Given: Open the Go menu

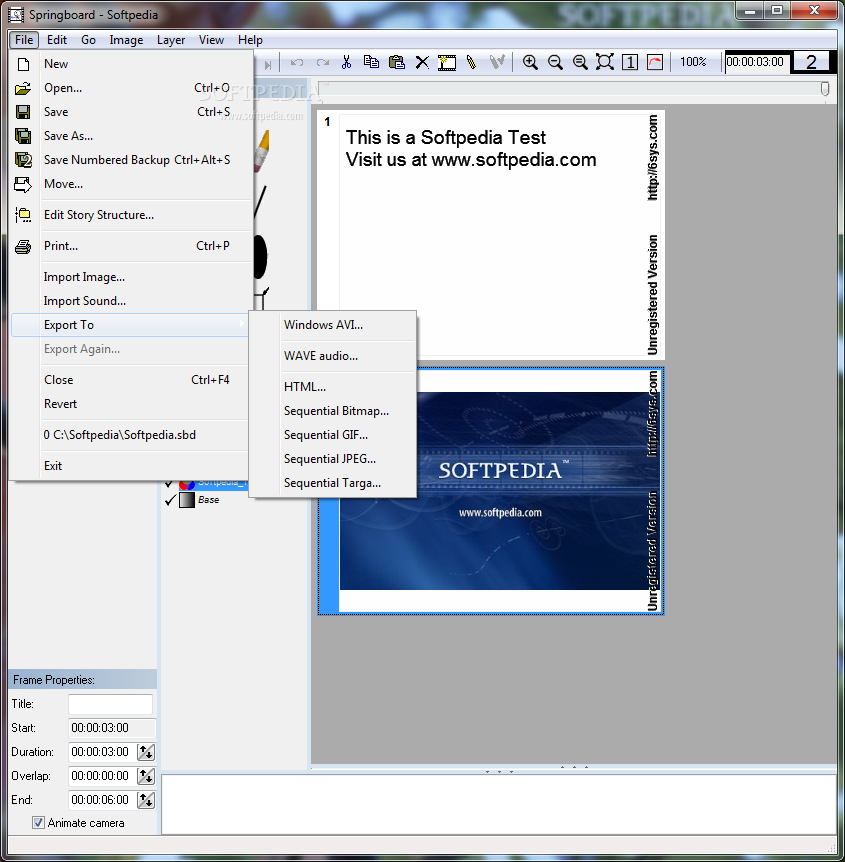Looking at the screenshot, I should click(88, 40).
